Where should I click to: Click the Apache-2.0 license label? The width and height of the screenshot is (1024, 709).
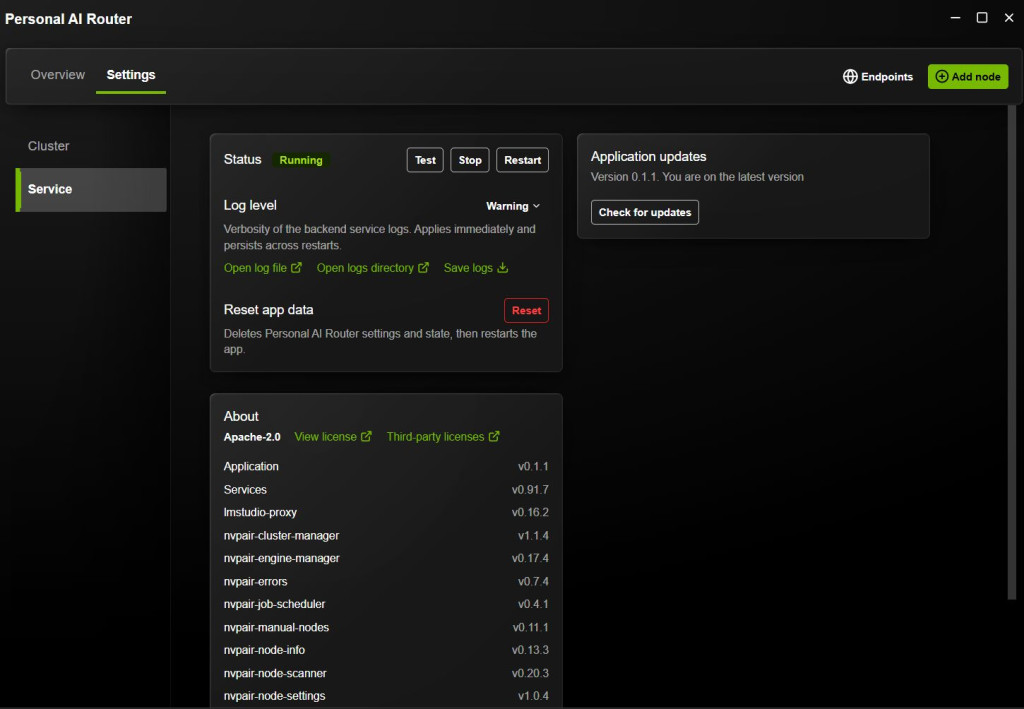[x=252, y=437]
